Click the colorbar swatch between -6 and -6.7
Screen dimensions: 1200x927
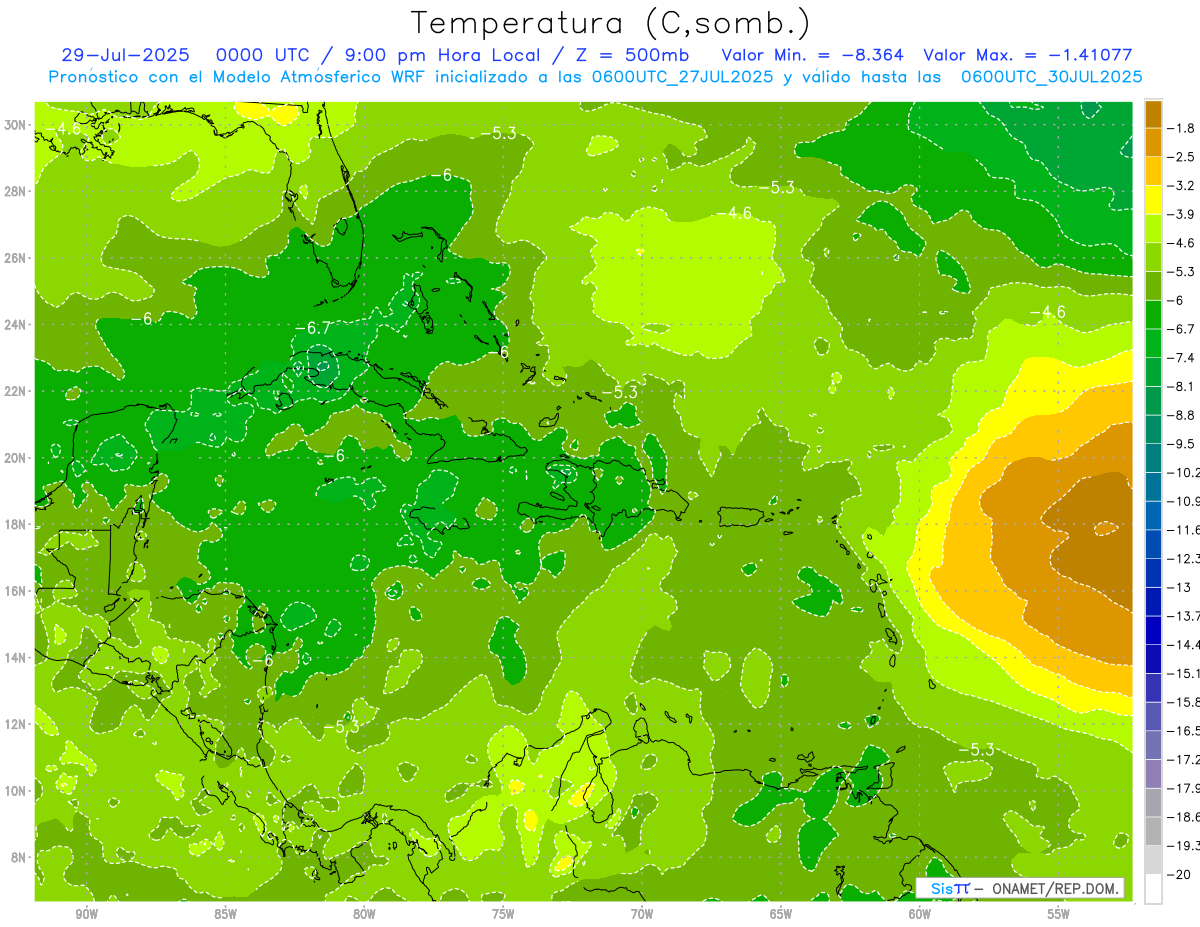pos(1153,314)
